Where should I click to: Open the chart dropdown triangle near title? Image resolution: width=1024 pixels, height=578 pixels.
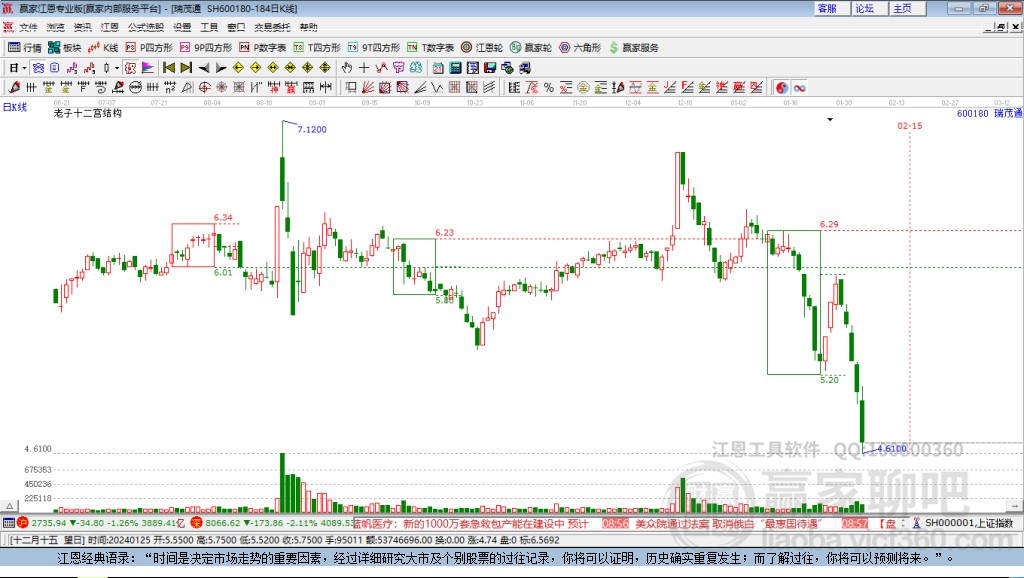pyautogui.click(x=830, y=120)
